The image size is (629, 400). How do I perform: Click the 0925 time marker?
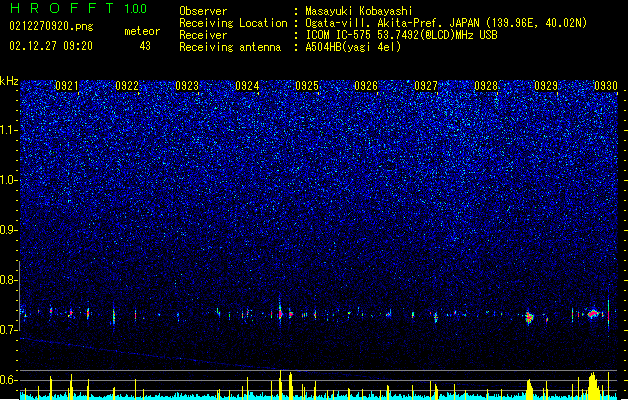[307, 86]
